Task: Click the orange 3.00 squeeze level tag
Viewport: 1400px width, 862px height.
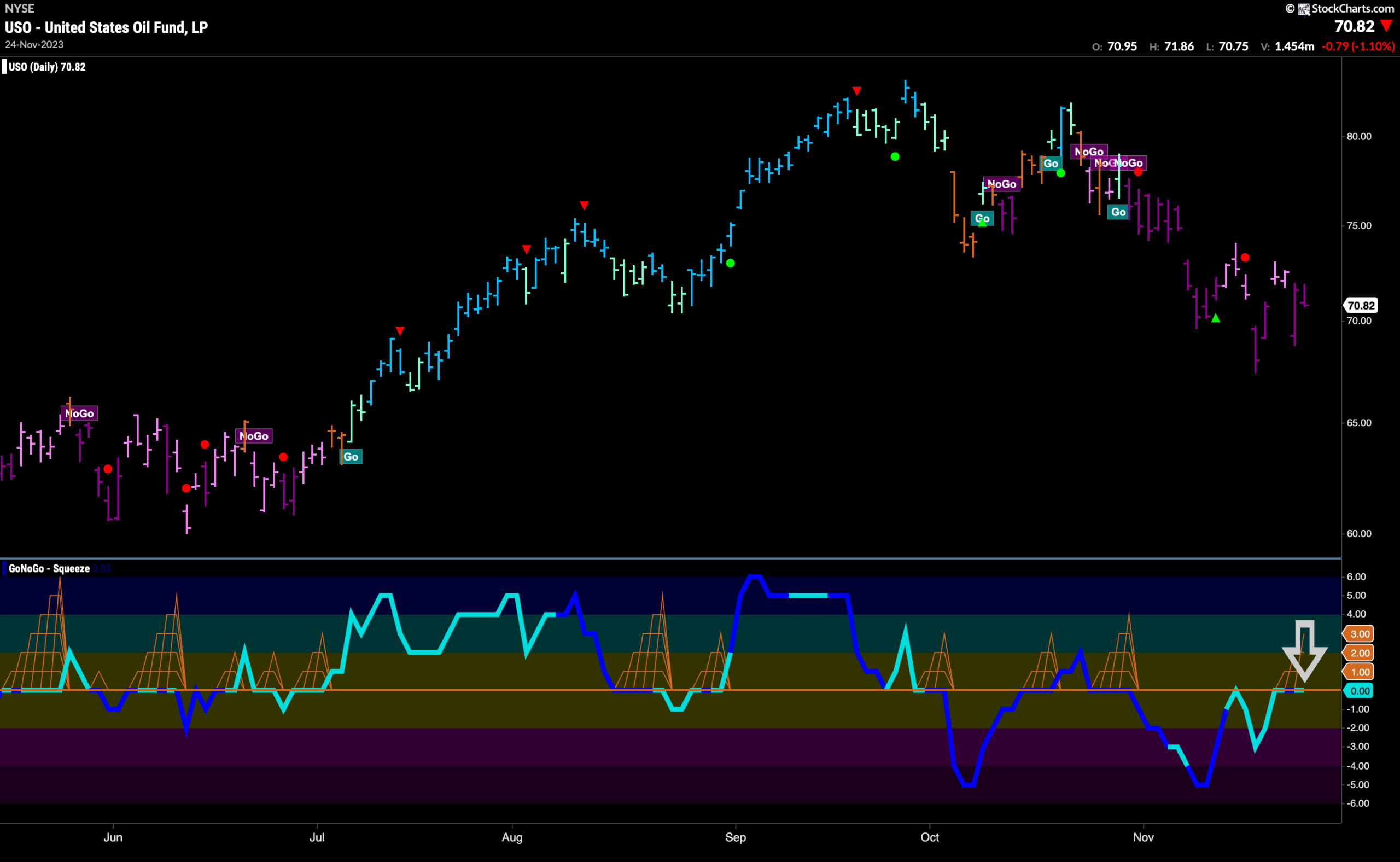Action: click(1359, 634)
